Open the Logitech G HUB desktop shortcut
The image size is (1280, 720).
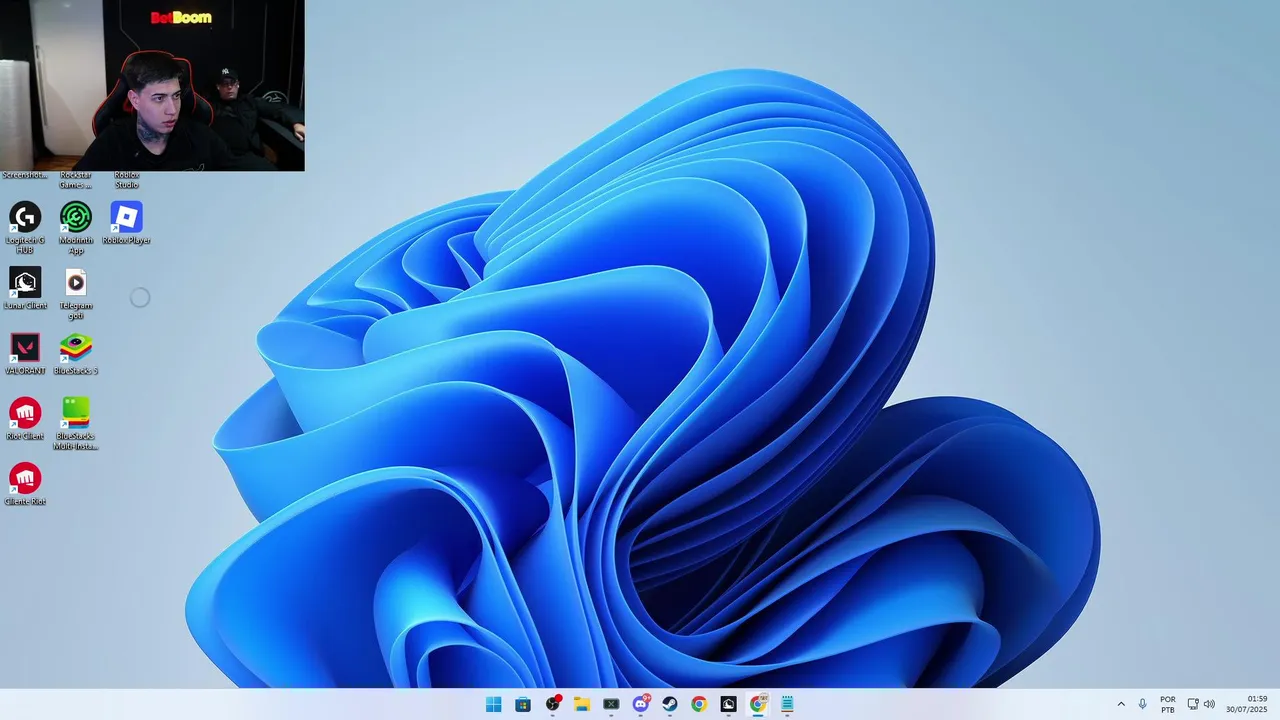click(x=25, y=227)
